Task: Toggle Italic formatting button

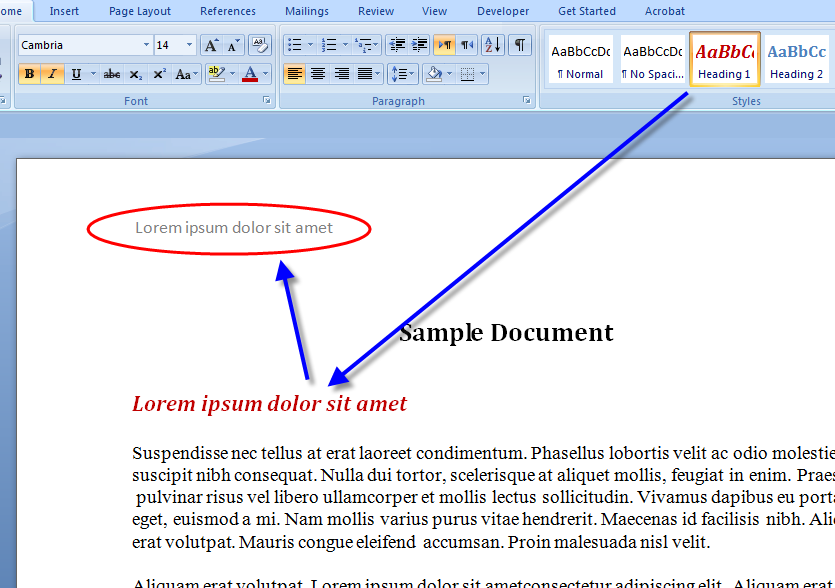Action: [x=53, y=74]
